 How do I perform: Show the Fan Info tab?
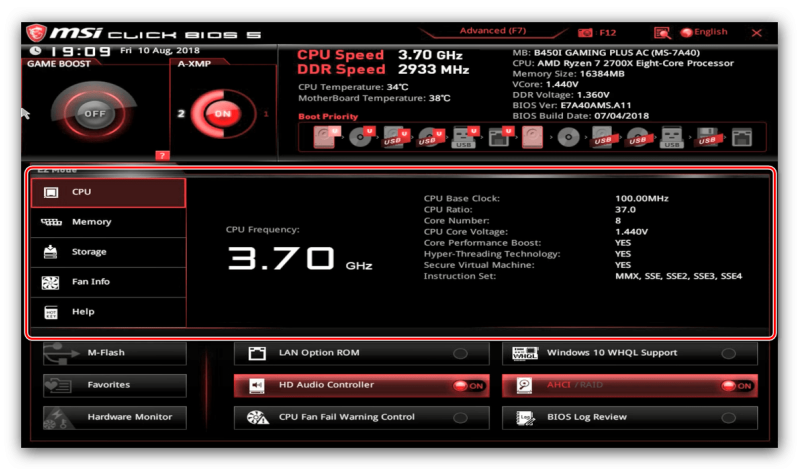pyautogui.click(x=108, y=282)
